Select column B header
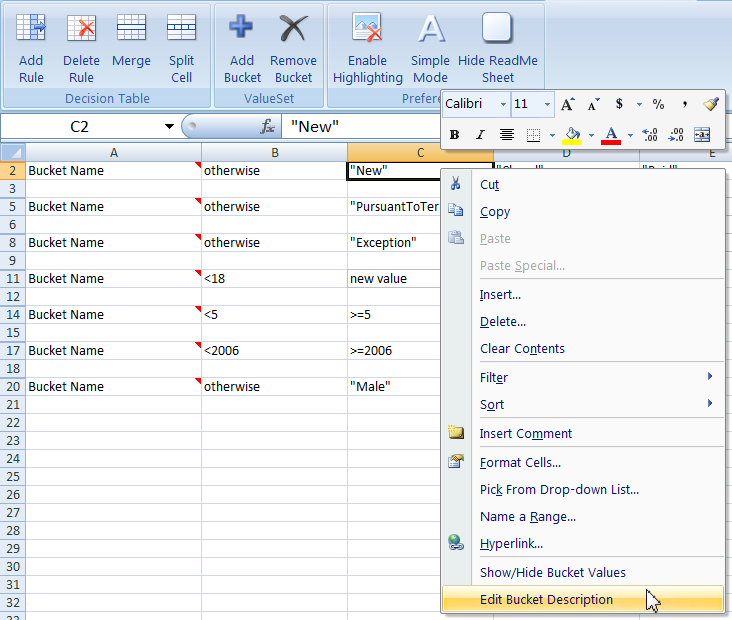 coord(274,153)
